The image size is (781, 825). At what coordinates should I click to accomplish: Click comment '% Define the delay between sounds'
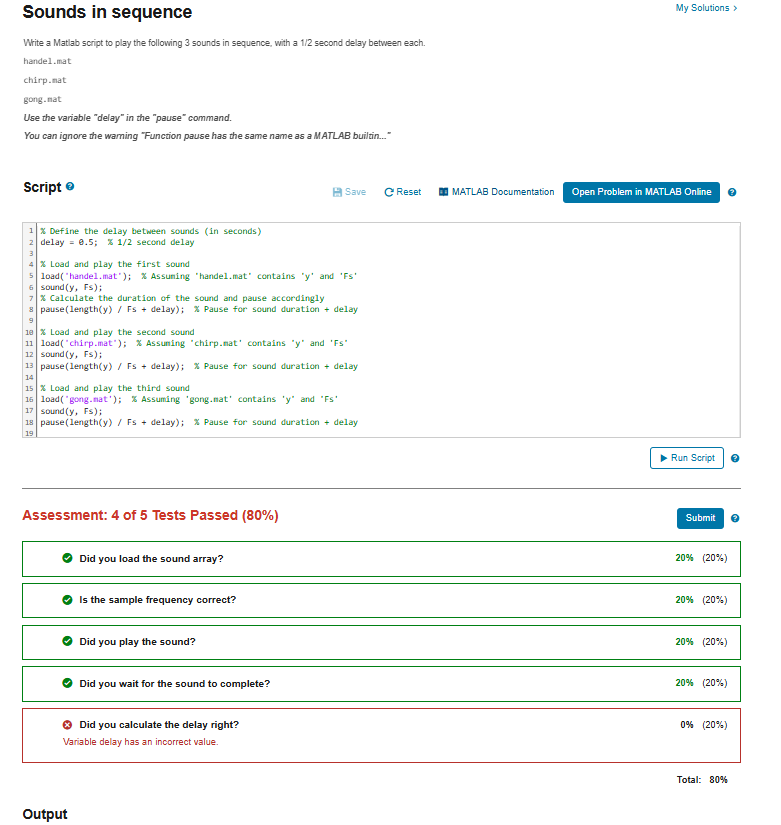click(151, 231)
